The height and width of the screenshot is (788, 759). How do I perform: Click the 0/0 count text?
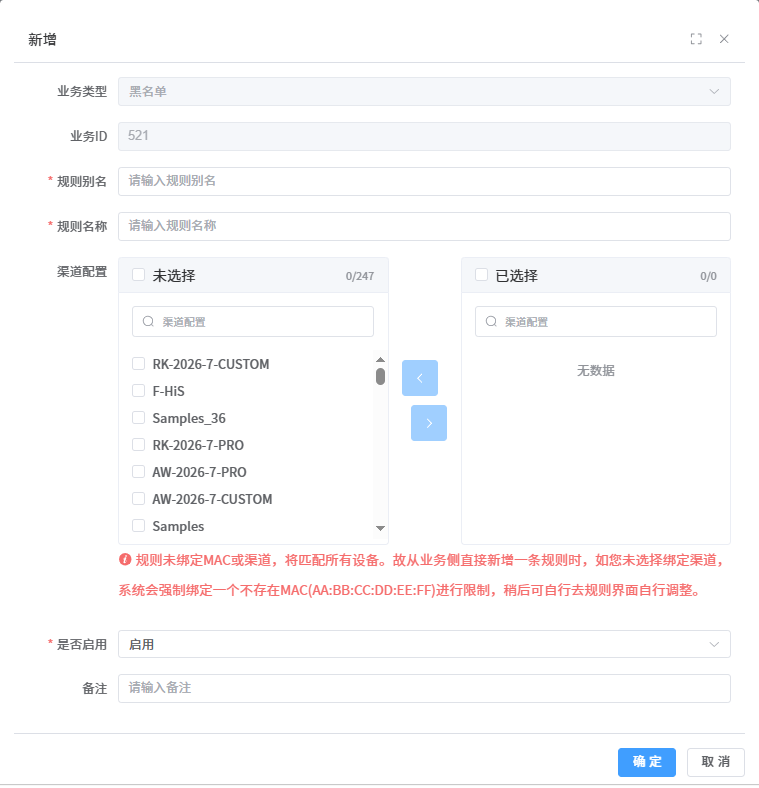coord(708,276)
